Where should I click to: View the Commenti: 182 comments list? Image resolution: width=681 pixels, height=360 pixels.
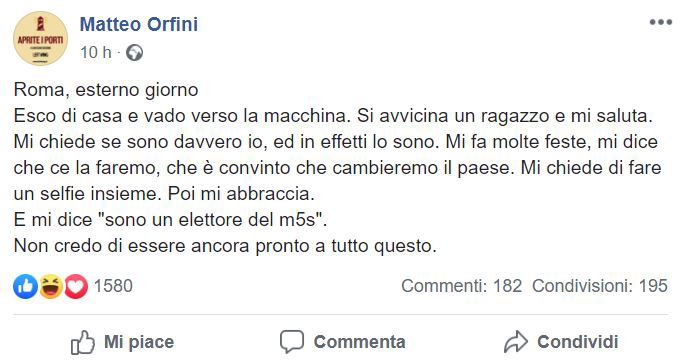pyautogui.click(x=461, y=286)
